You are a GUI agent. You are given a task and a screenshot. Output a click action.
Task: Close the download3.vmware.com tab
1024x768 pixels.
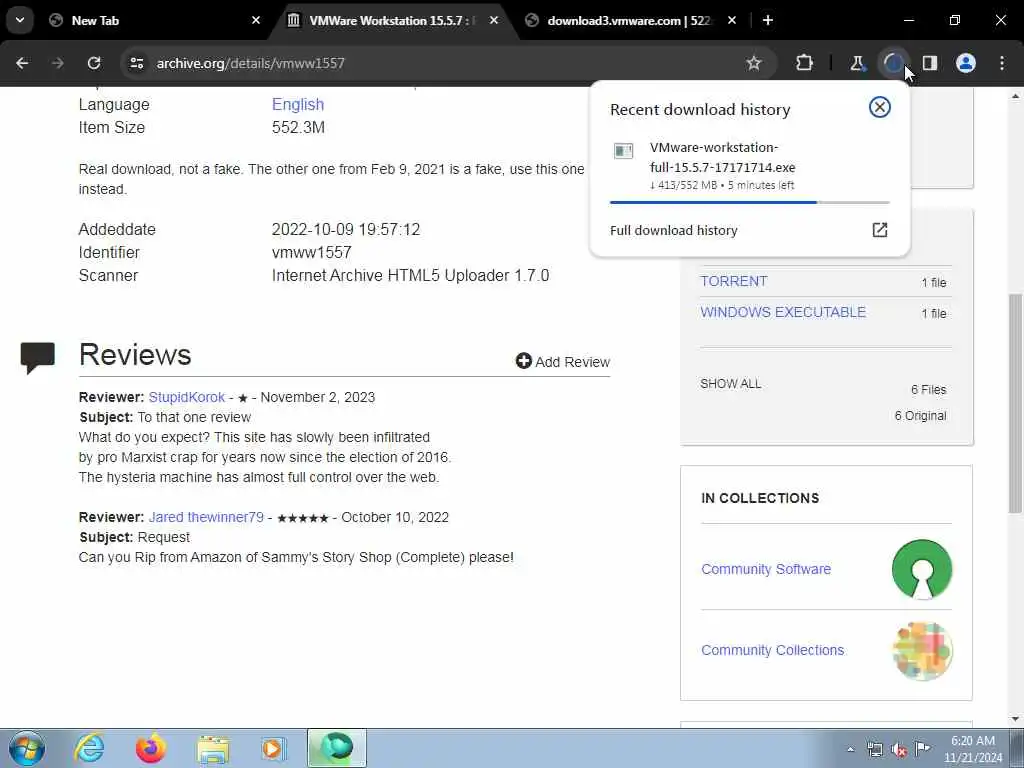(732, 20)
